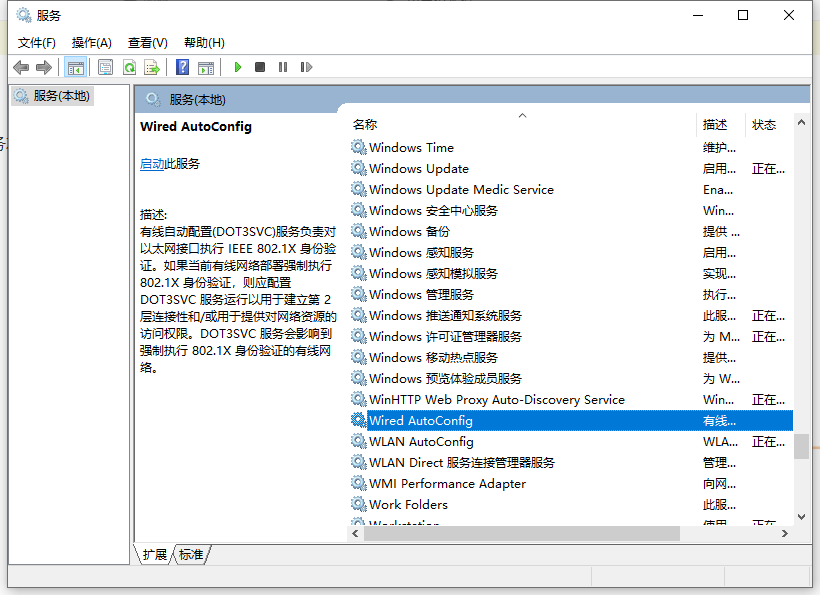Image resolution: width=820 pixels, height=595 pixels.
Task: Click the vertical scrollbar thumb
Action: coord(801,446)
